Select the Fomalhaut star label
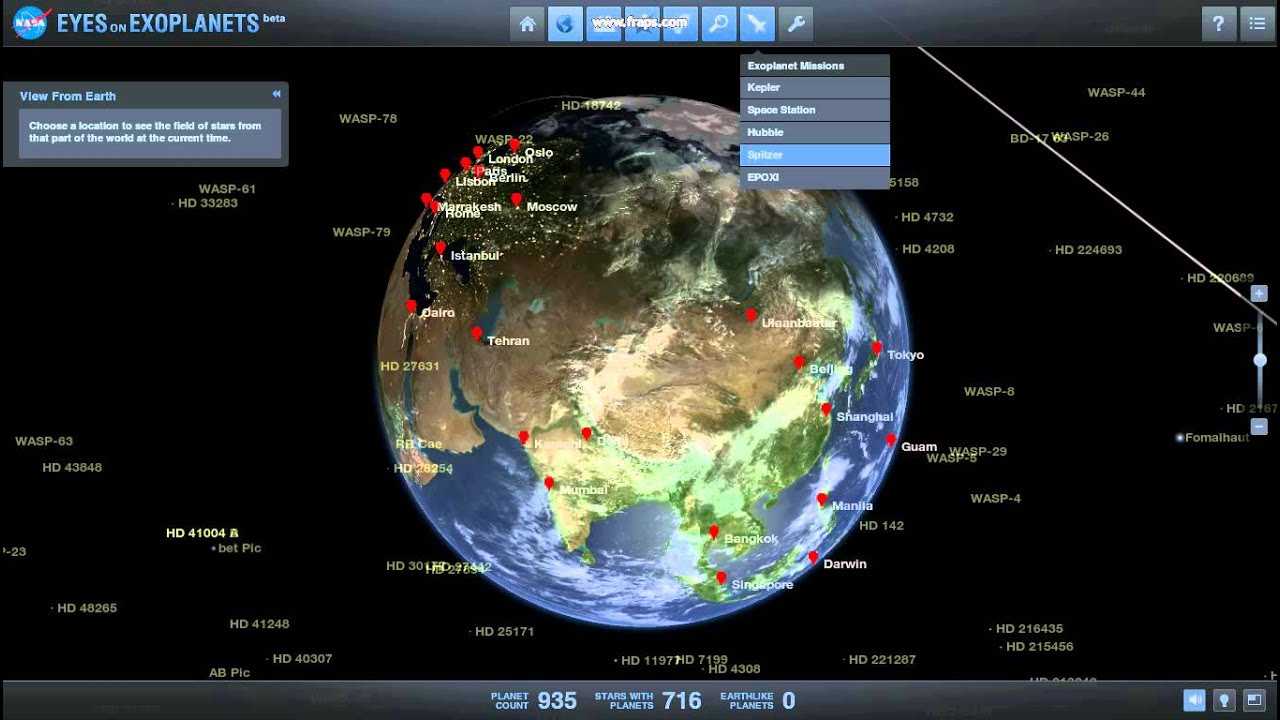 (x=1217, y=438)
